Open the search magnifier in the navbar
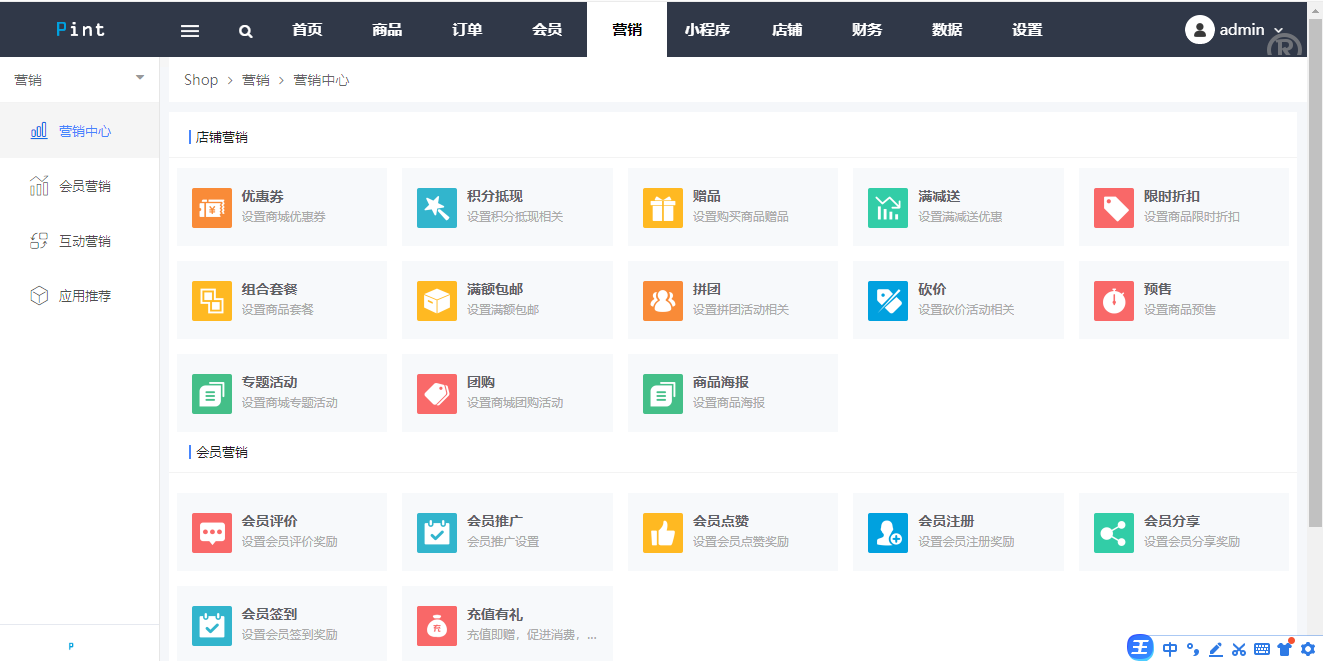Viewport: 1323px width, 661px height. tap(245, 29)
